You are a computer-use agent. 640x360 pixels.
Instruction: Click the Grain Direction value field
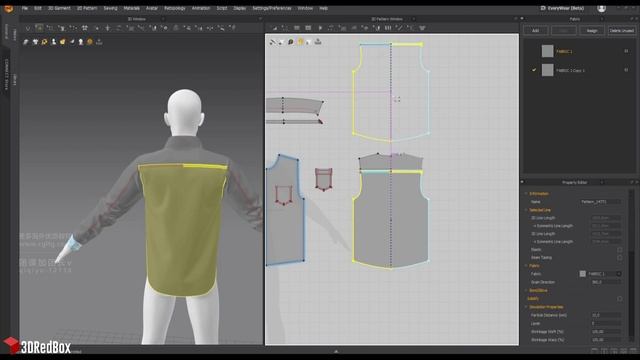[x=606, y=282]
